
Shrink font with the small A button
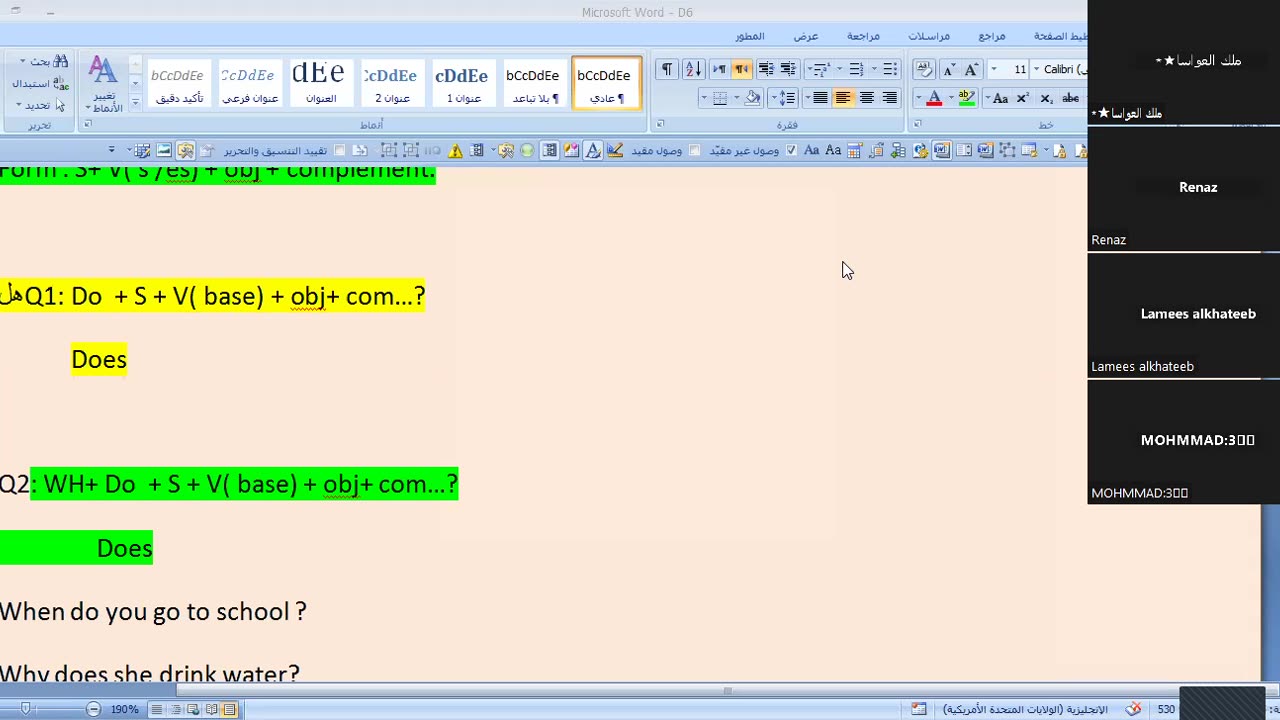[948, 69]
